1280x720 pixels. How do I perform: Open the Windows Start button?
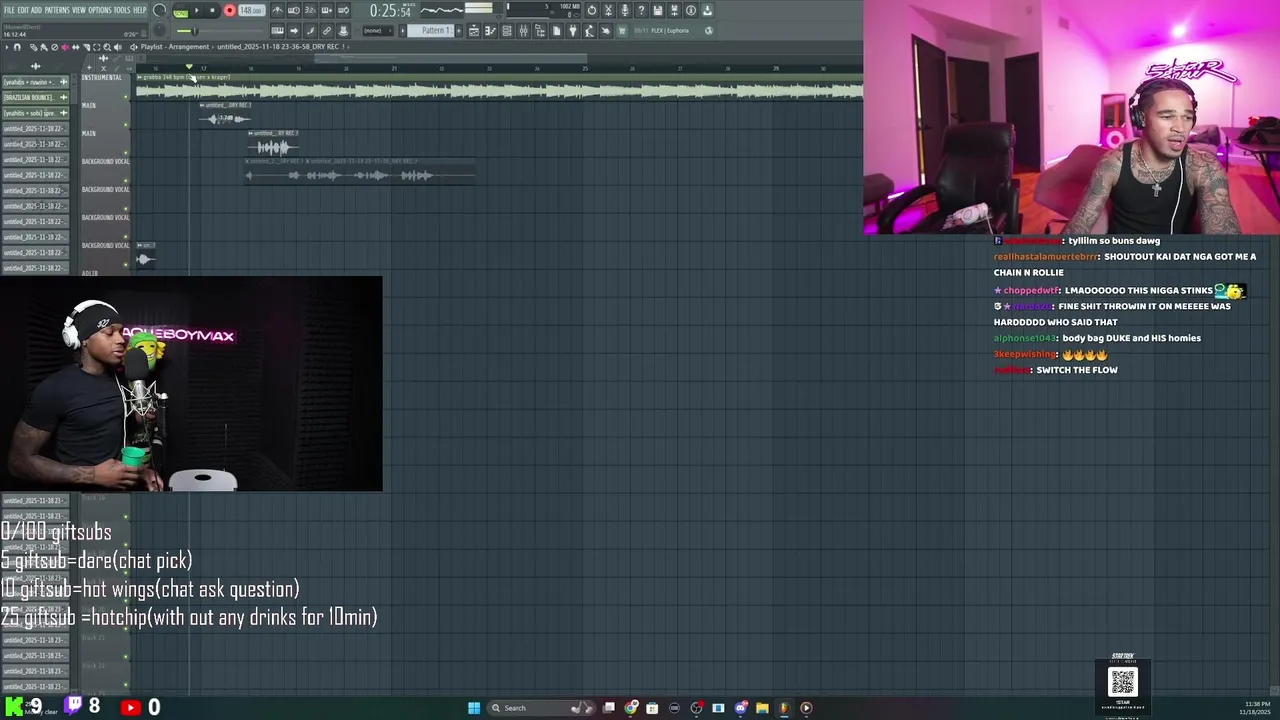tap(474, 708)
